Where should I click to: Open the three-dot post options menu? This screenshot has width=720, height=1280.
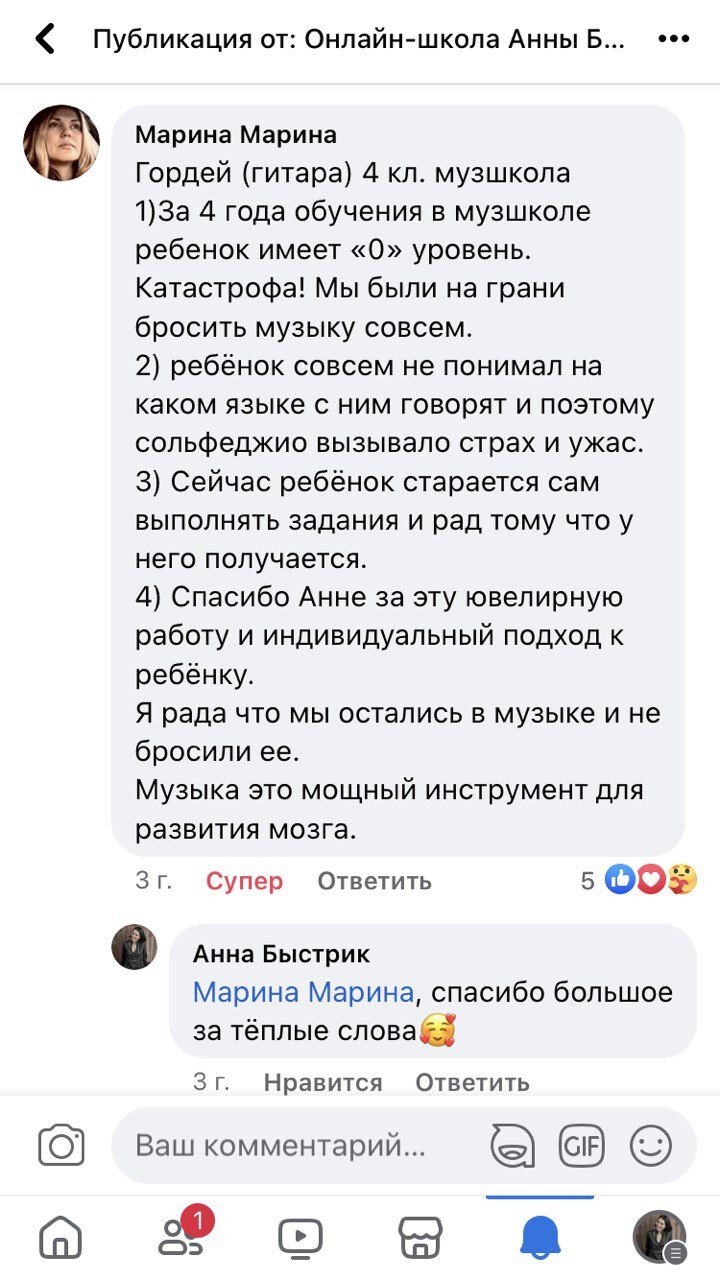coord(674,40)
